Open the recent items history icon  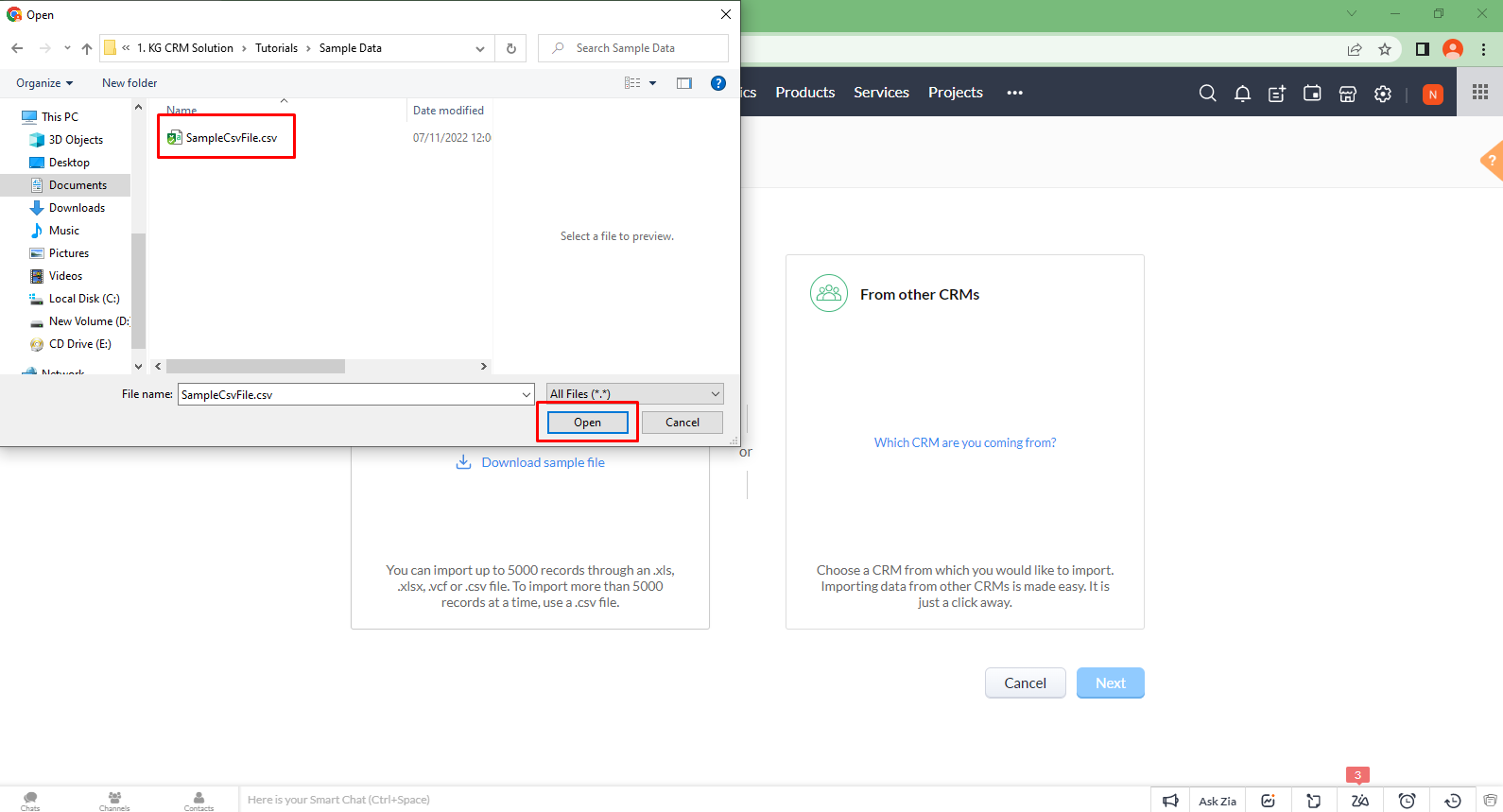(1453, 801)
